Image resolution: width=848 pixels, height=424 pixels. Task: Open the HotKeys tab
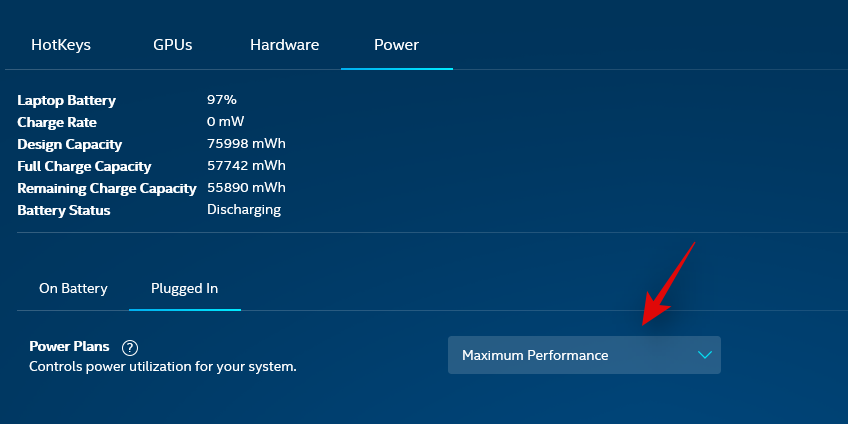point(60,45)
